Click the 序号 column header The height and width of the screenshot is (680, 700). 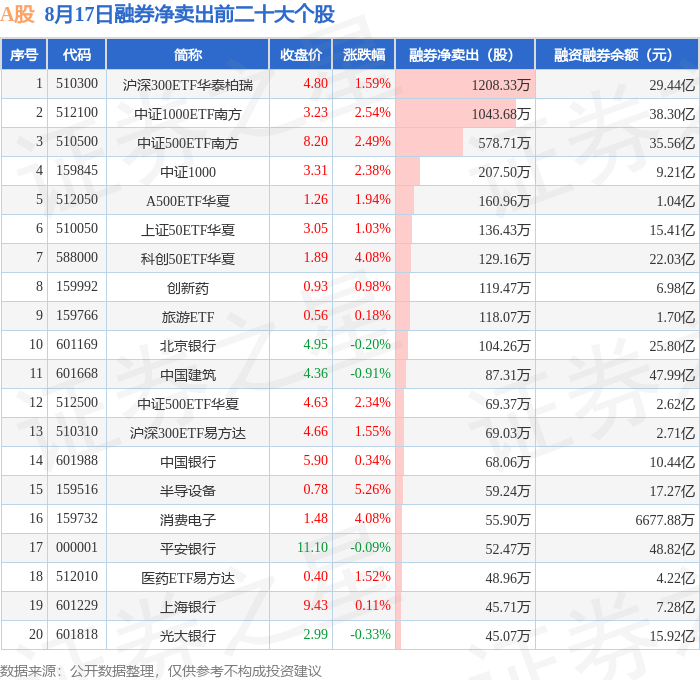tap(24, 54)
